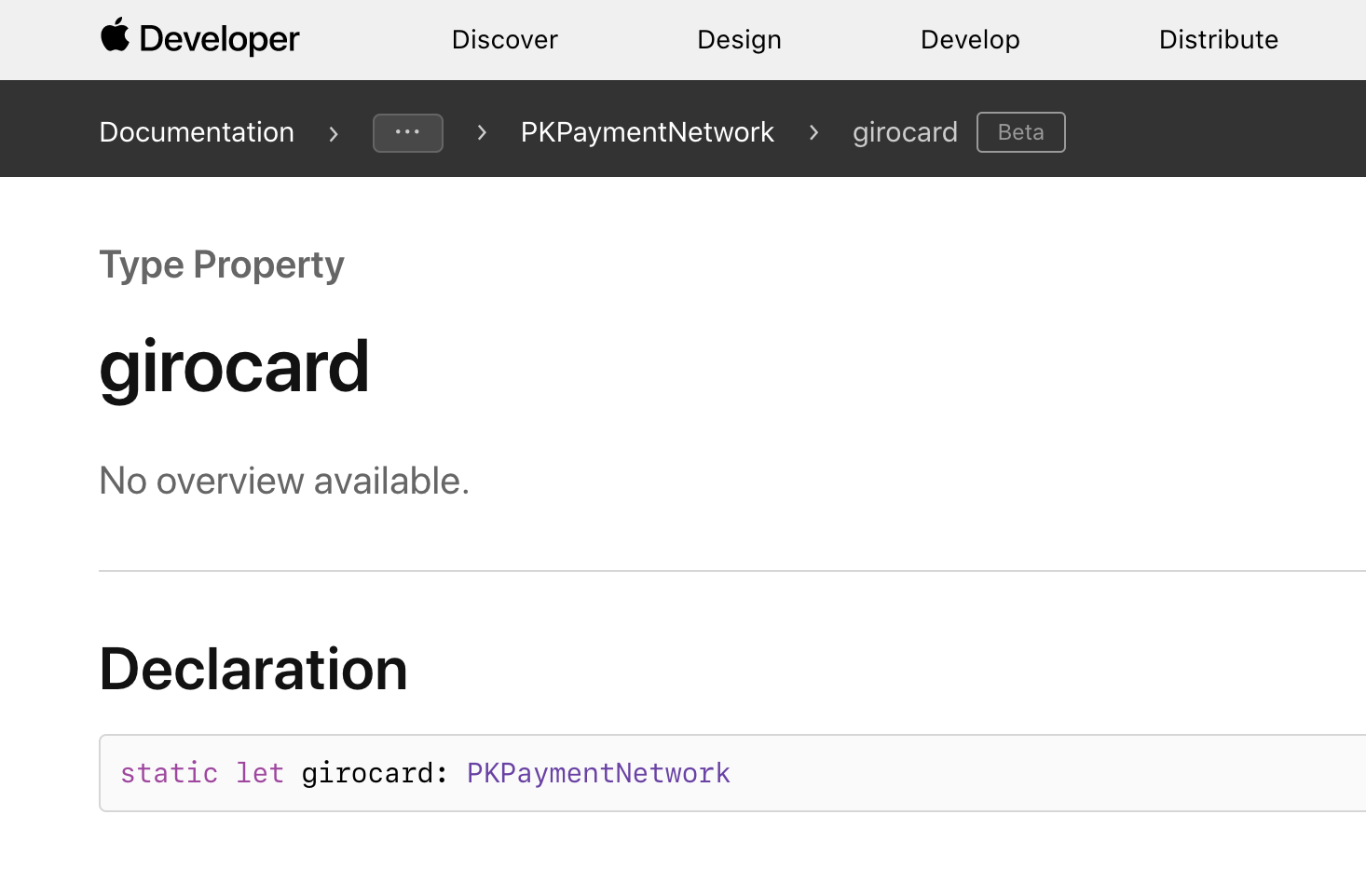Click the girocard breadcrumb item
Viewport: 1366px width, 896px height.
click(x=904, y=132)
